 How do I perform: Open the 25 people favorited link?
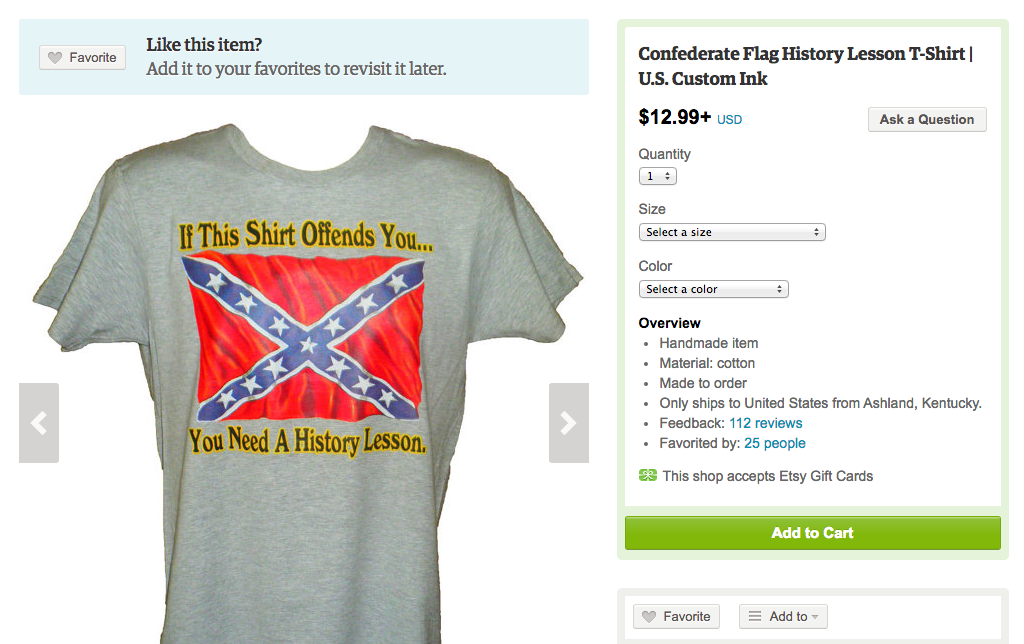[x=774, y=443]
